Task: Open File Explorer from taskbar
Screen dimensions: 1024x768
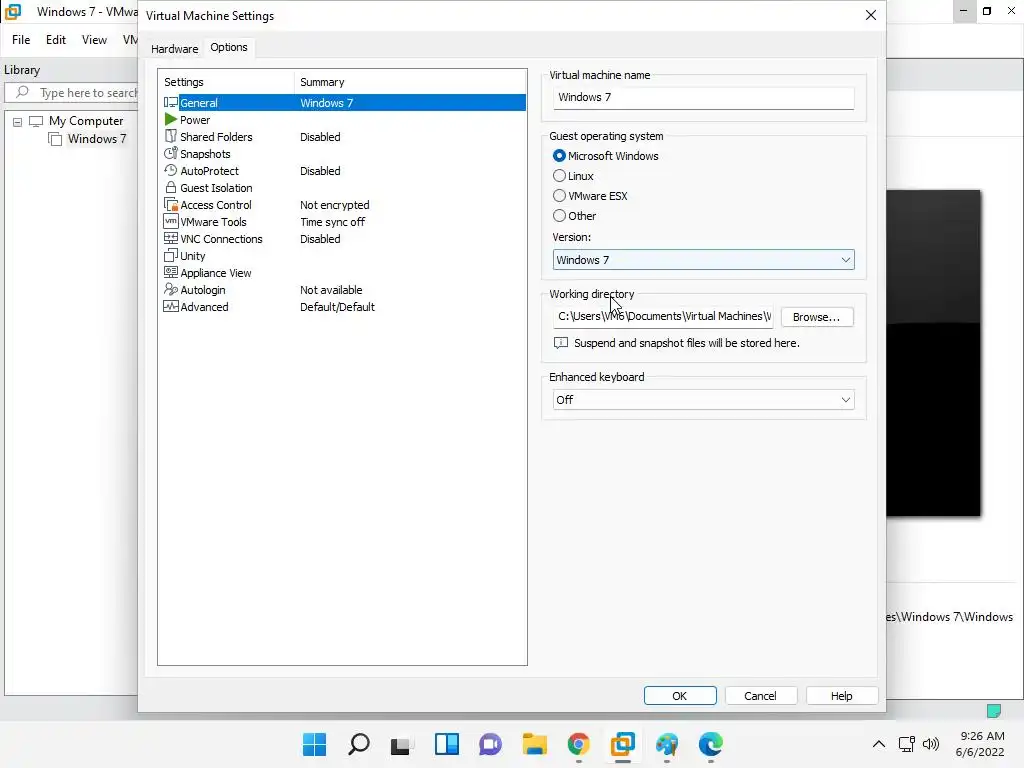Action: click(x=535, y=744)
